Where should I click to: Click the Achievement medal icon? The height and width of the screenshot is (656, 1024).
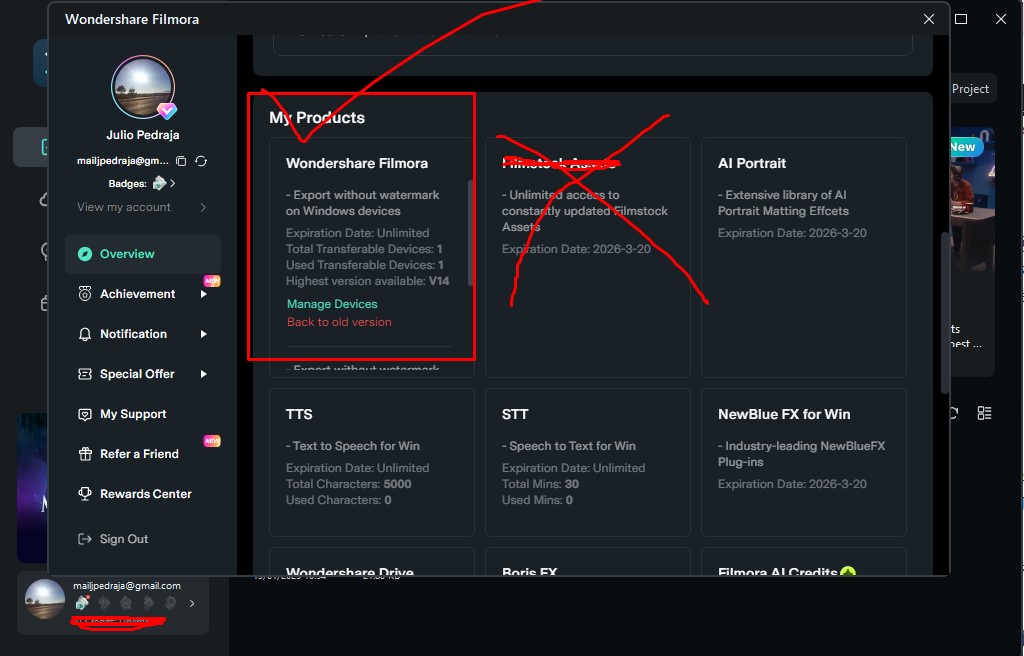(x=85, y=294)
